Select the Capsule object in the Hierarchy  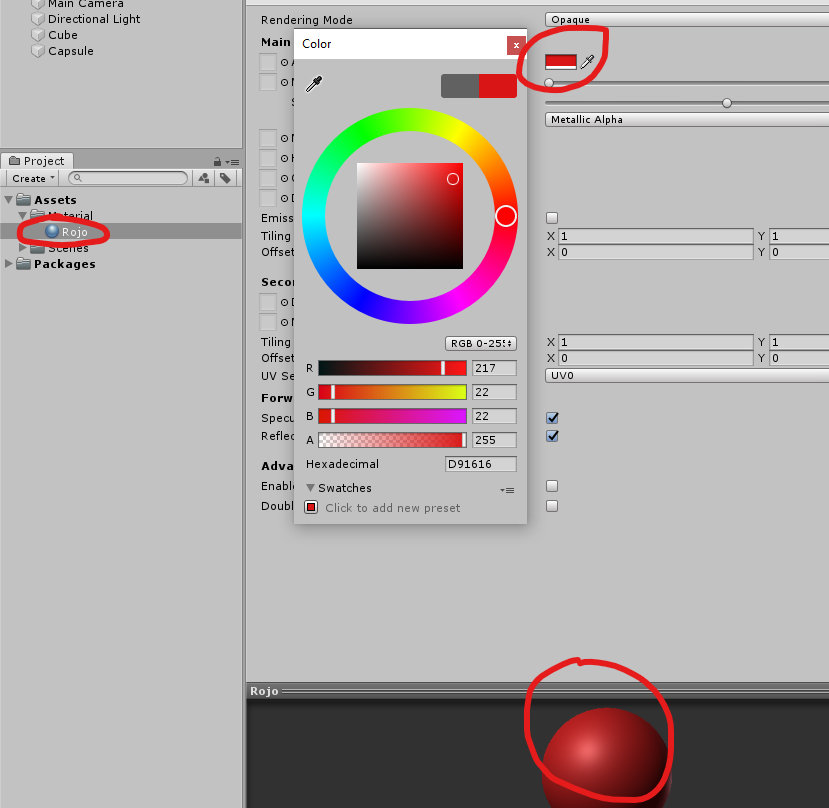(70, 51)
